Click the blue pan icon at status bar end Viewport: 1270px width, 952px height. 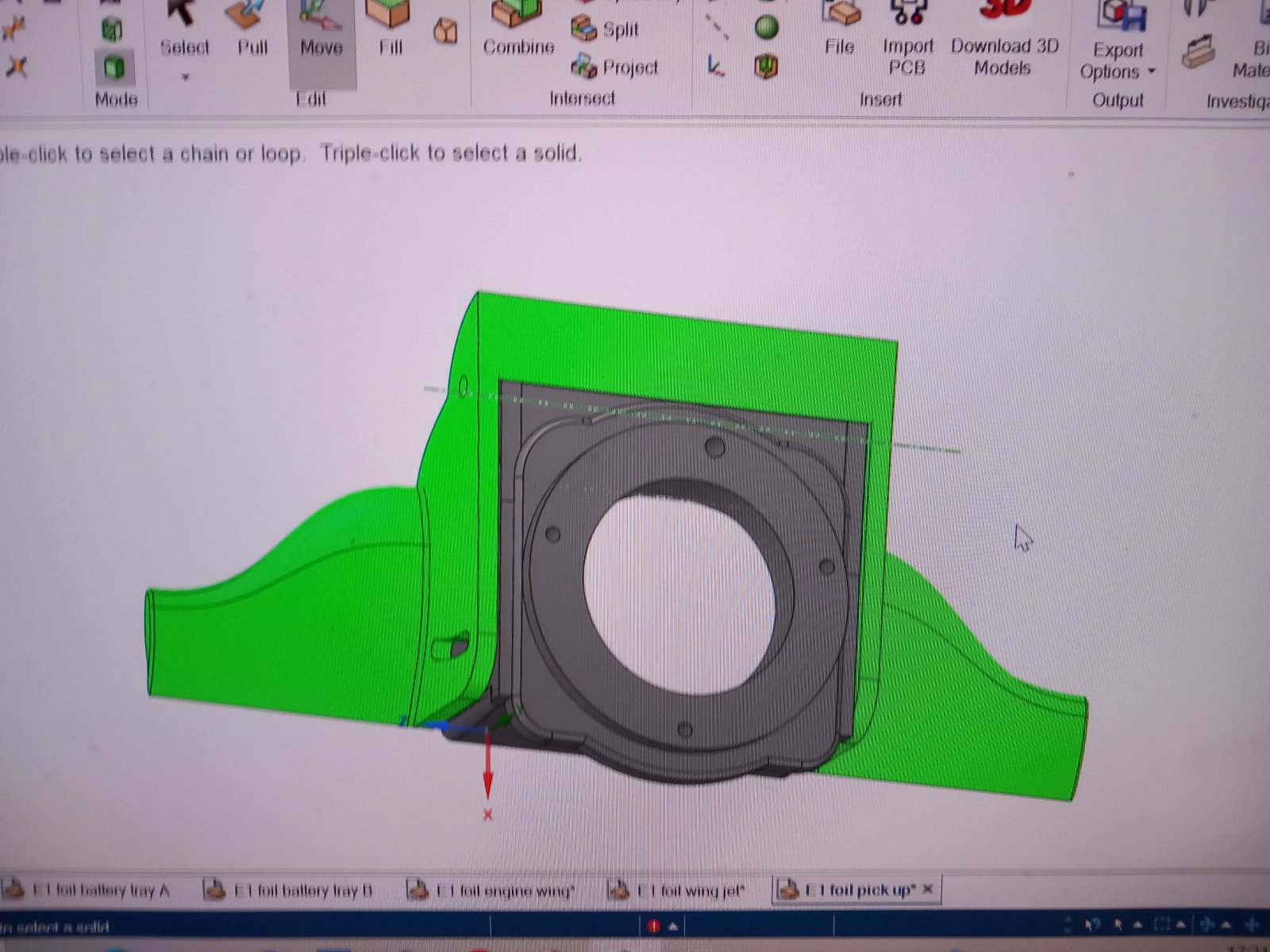pyautogui.click(x=1253, y=924)
